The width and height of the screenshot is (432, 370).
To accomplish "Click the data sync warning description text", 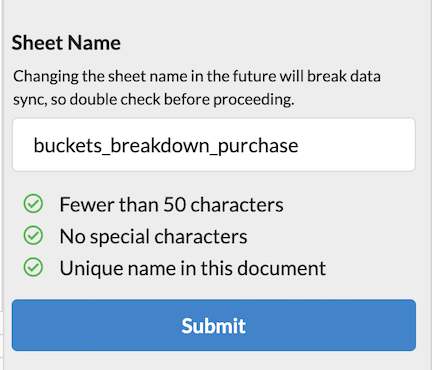I will click(197, 88).
